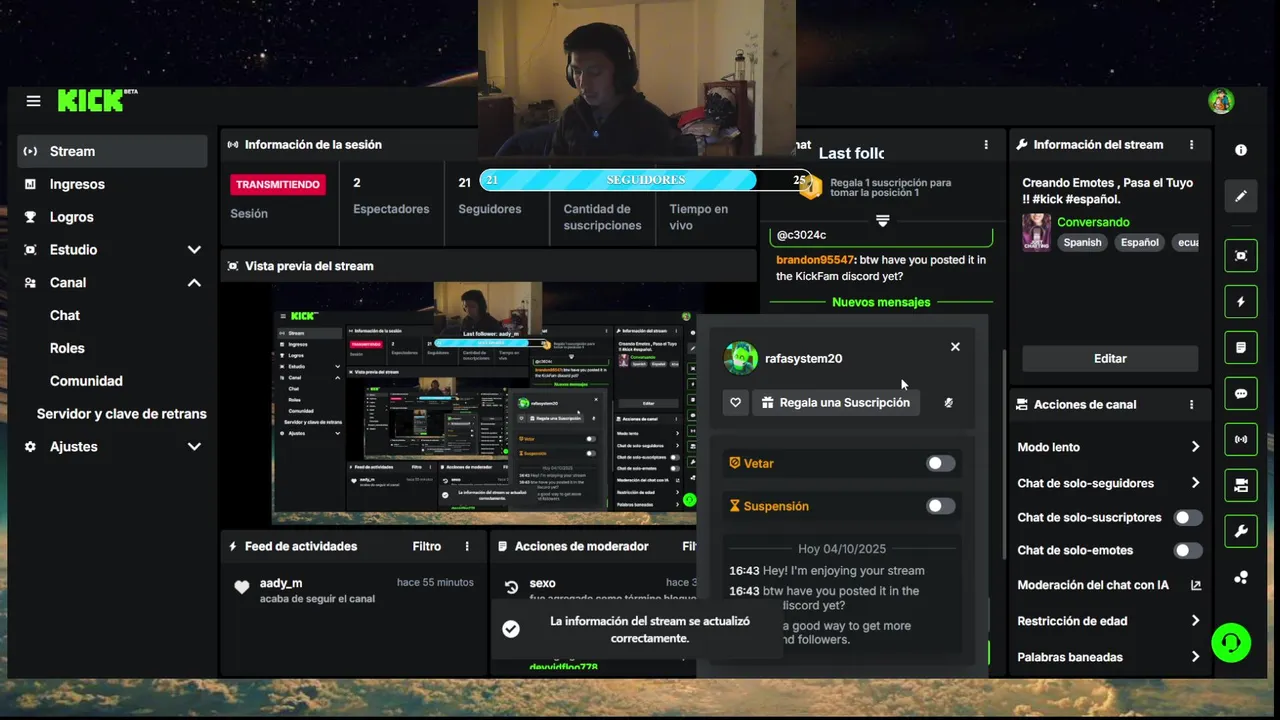This screenshot has height=720, width=1280.
Task: Open Roles under Canal
Action: (x=67, y=348)
